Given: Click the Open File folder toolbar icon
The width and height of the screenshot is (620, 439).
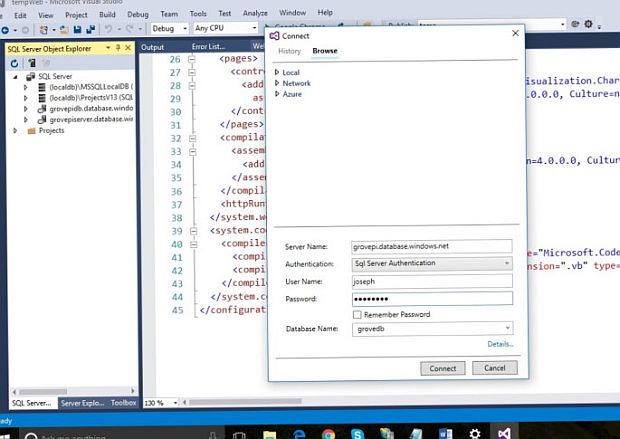Looking at the screenshot, I should click(x=64, y=30).
